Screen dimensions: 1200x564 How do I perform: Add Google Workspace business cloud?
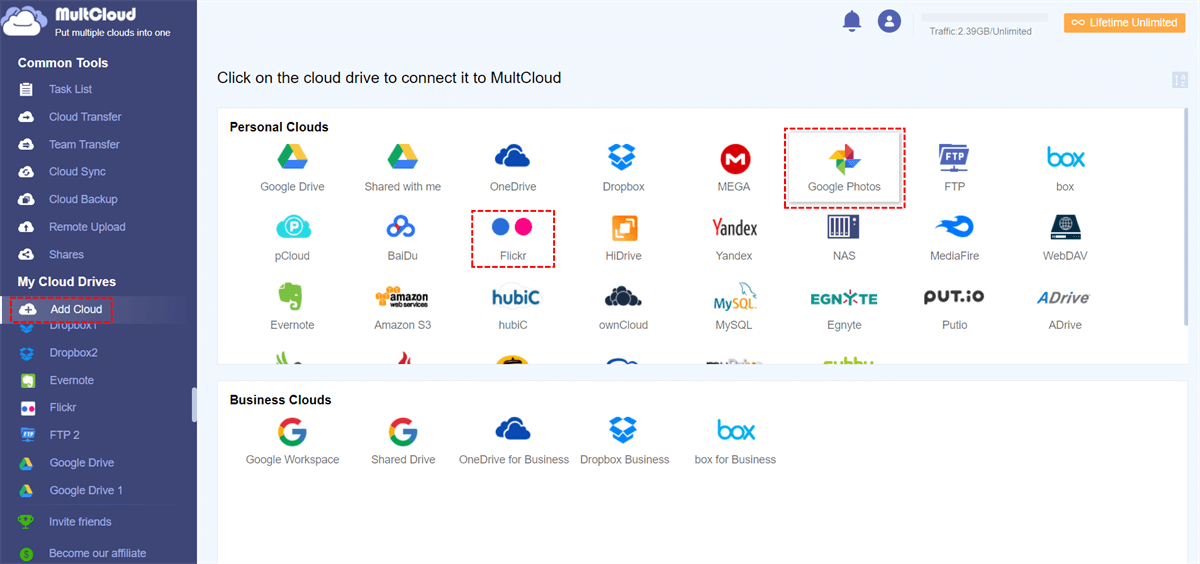click(292, 441)
